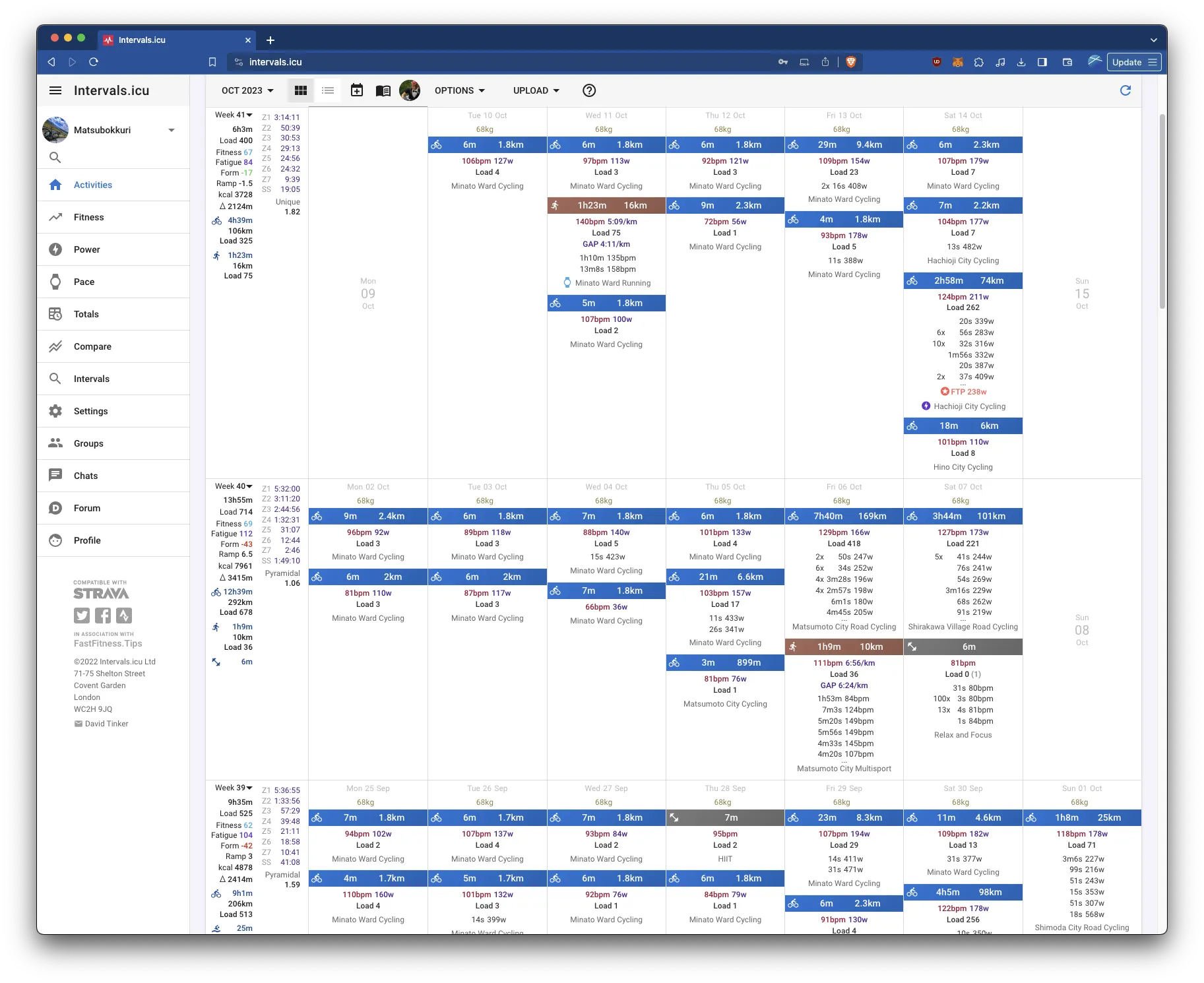Go to the Fitness page

88,217
